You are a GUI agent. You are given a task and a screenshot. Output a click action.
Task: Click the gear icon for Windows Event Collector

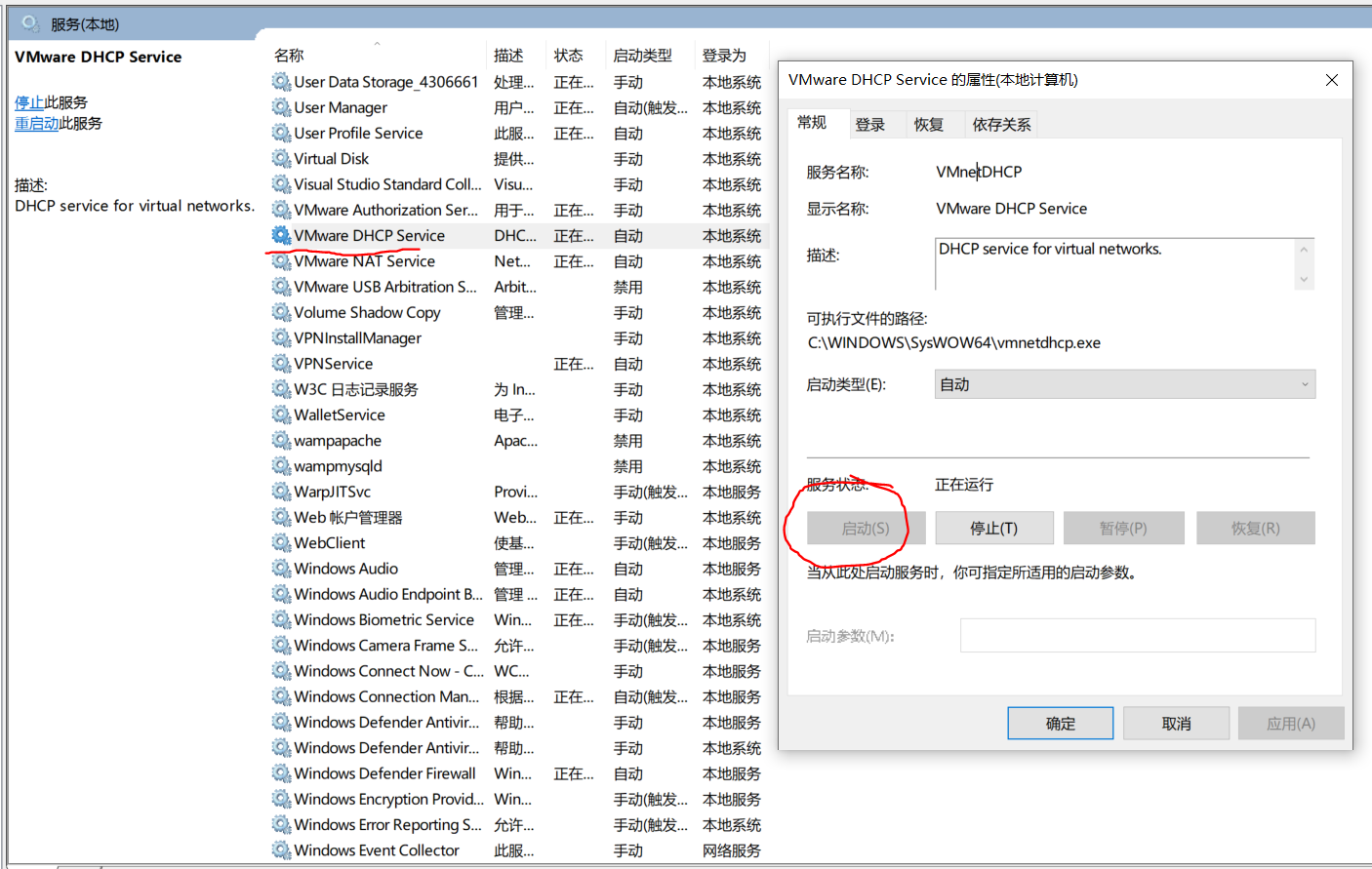tap(282, 849)
